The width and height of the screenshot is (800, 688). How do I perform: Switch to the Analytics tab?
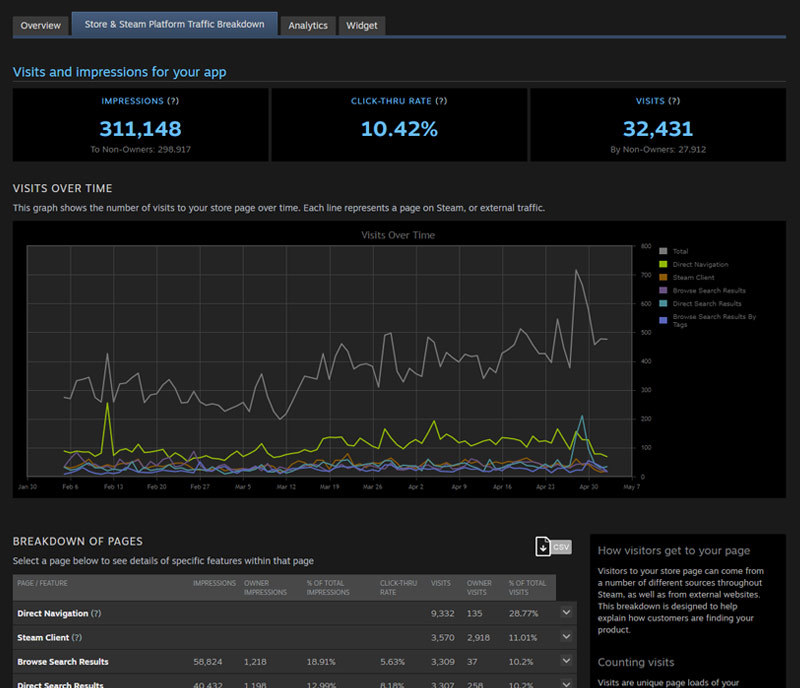click(x=308, y=25)
